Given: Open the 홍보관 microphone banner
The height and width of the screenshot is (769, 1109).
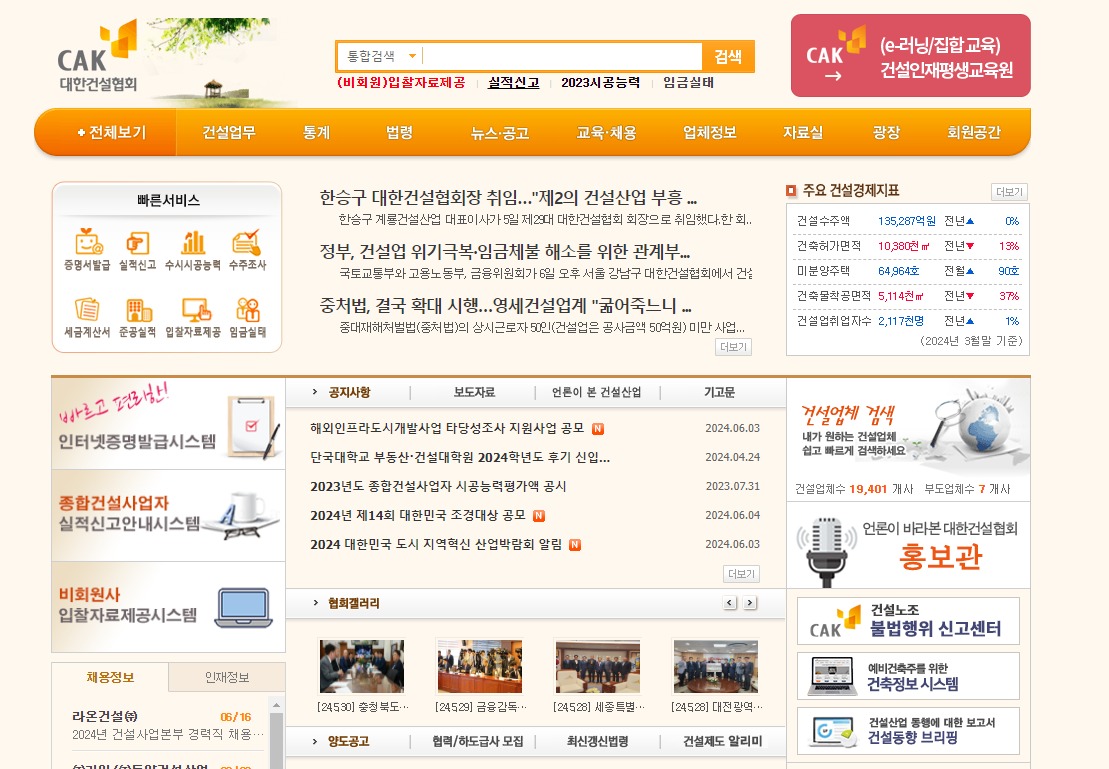Looking at the screenshot, I should click(908, 546).
